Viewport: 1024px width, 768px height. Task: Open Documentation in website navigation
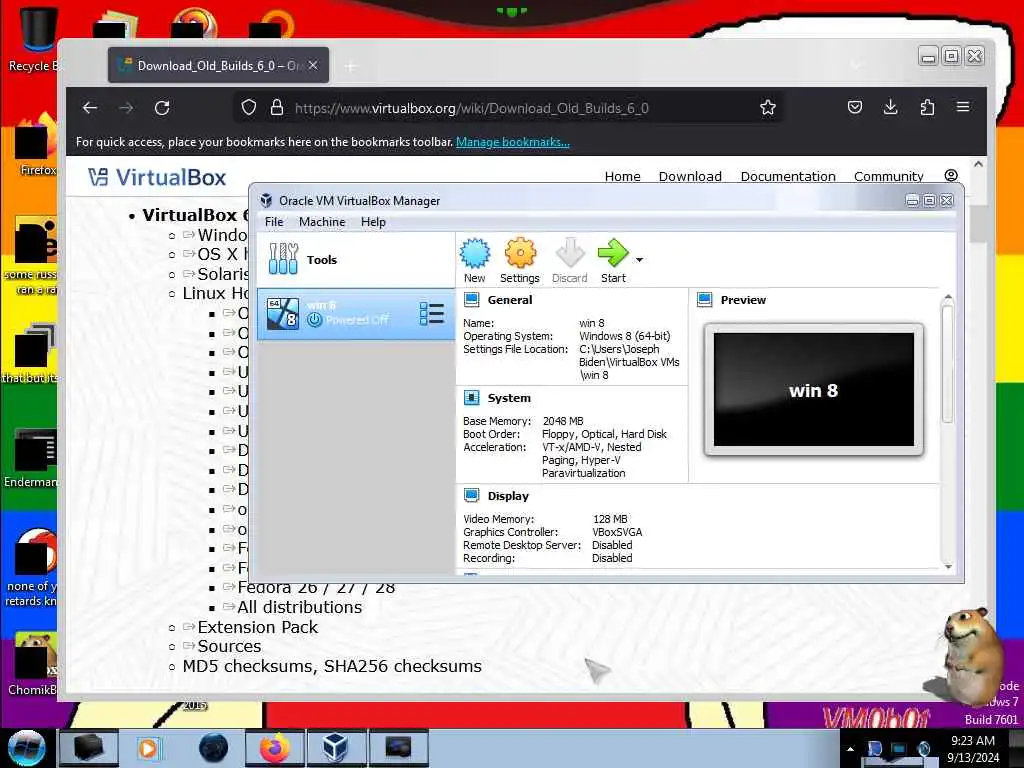coord(788,176)
